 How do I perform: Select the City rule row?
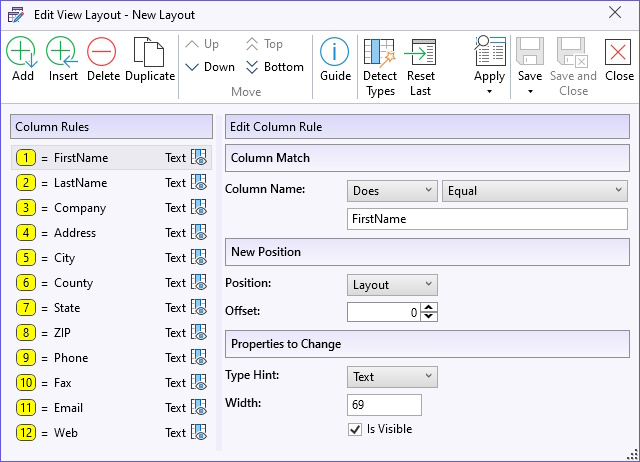111,258
